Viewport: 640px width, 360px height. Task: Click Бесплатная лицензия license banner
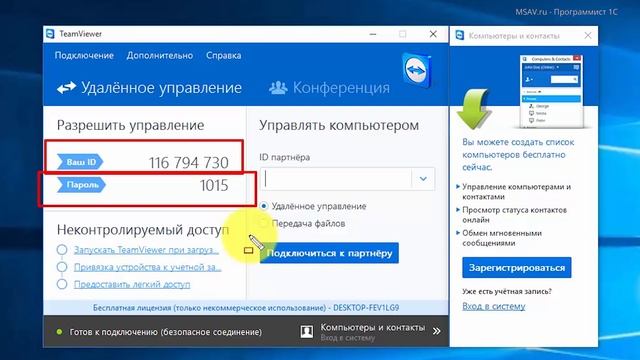(246, 308)
